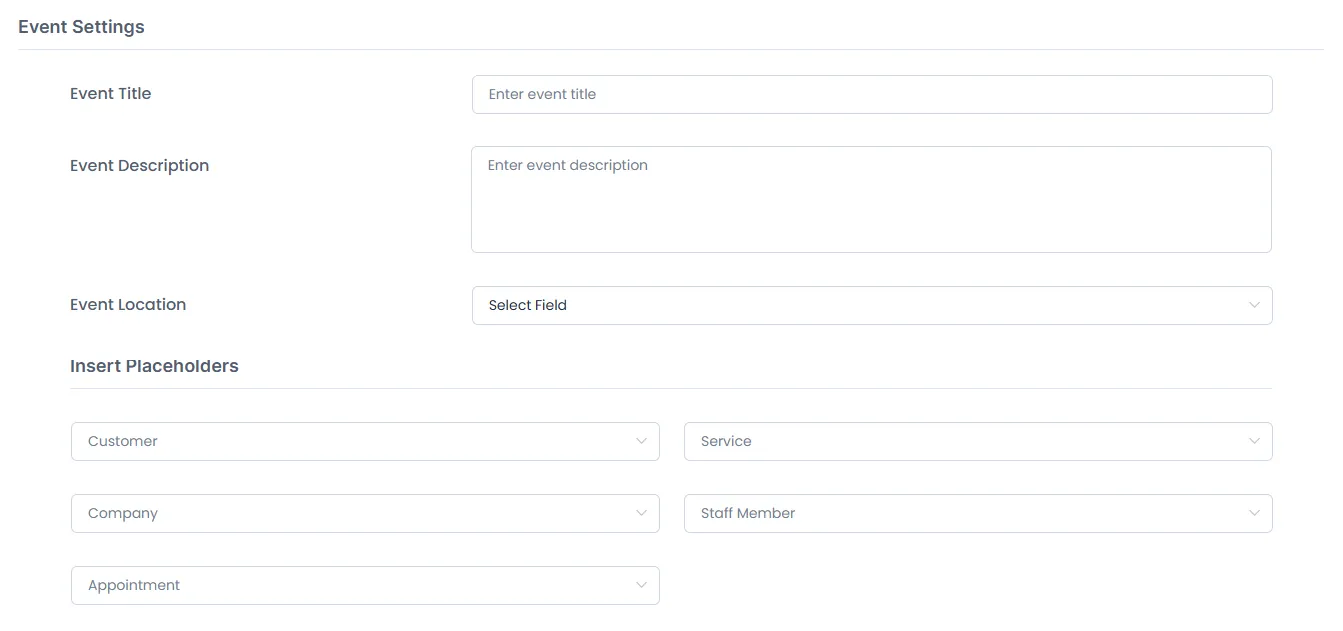
Task: Click the Customer dropdown chevron arrow
Action: (641, 441)
